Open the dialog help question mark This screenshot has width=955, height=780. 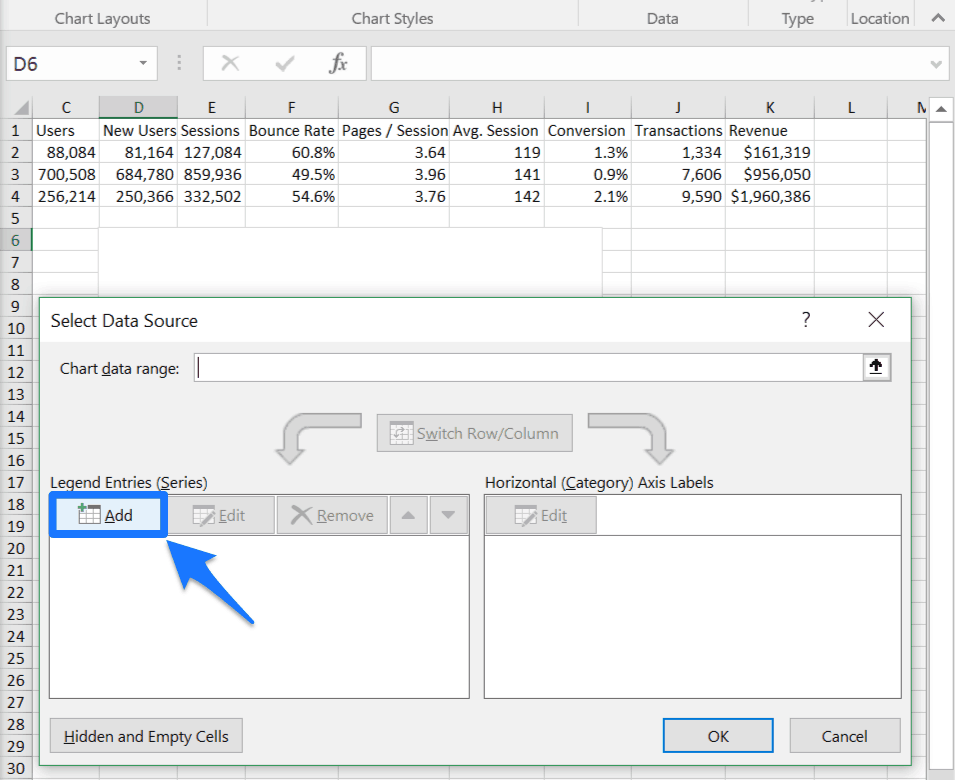806,320
